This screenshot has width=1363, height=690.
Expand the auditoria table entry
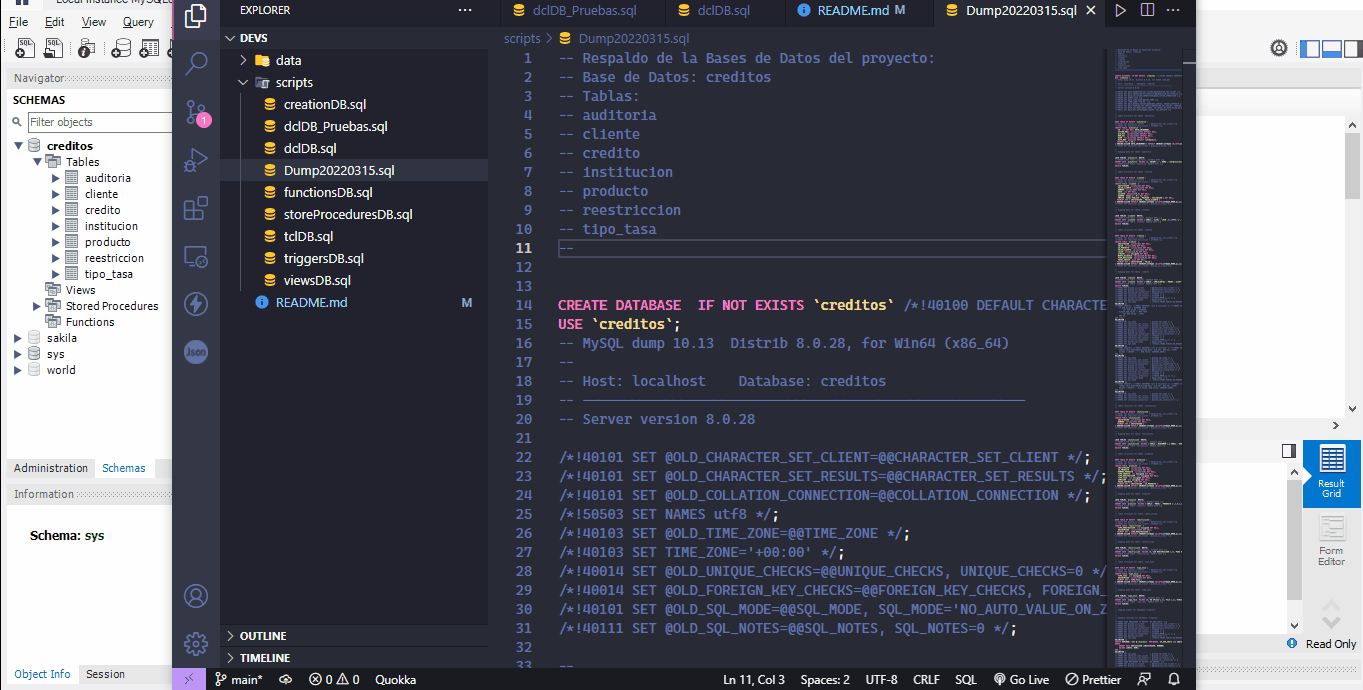pos(56,177)
